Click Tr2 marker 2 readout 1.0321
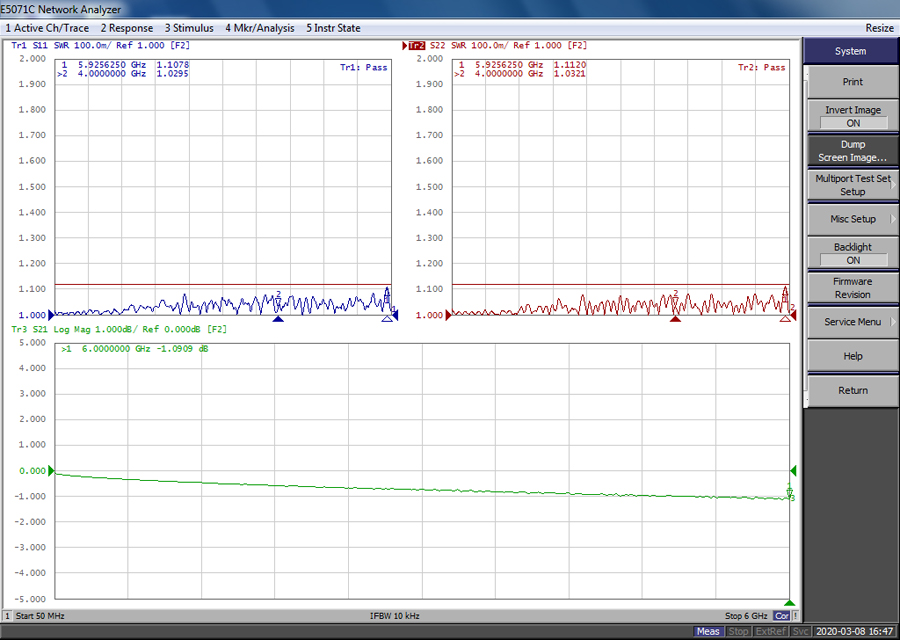 tap(569, 73)
